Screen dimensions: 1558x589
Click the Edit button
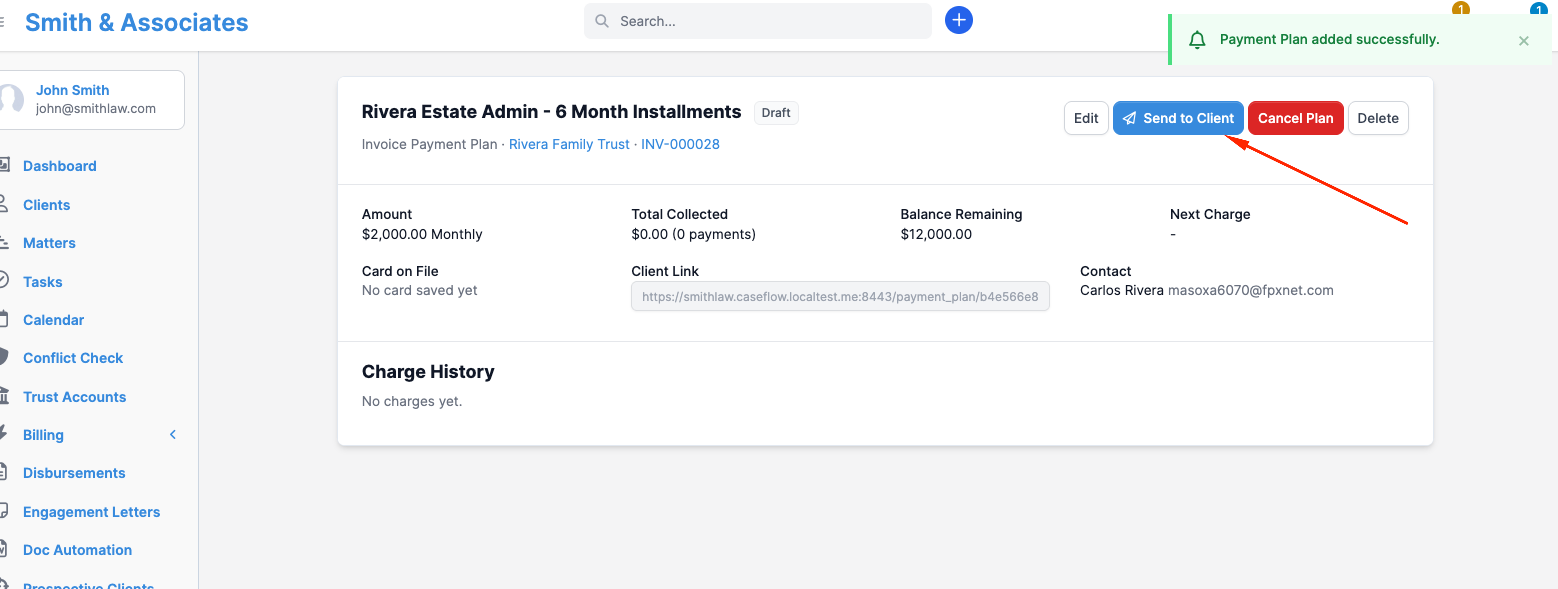click(1086, 118)
